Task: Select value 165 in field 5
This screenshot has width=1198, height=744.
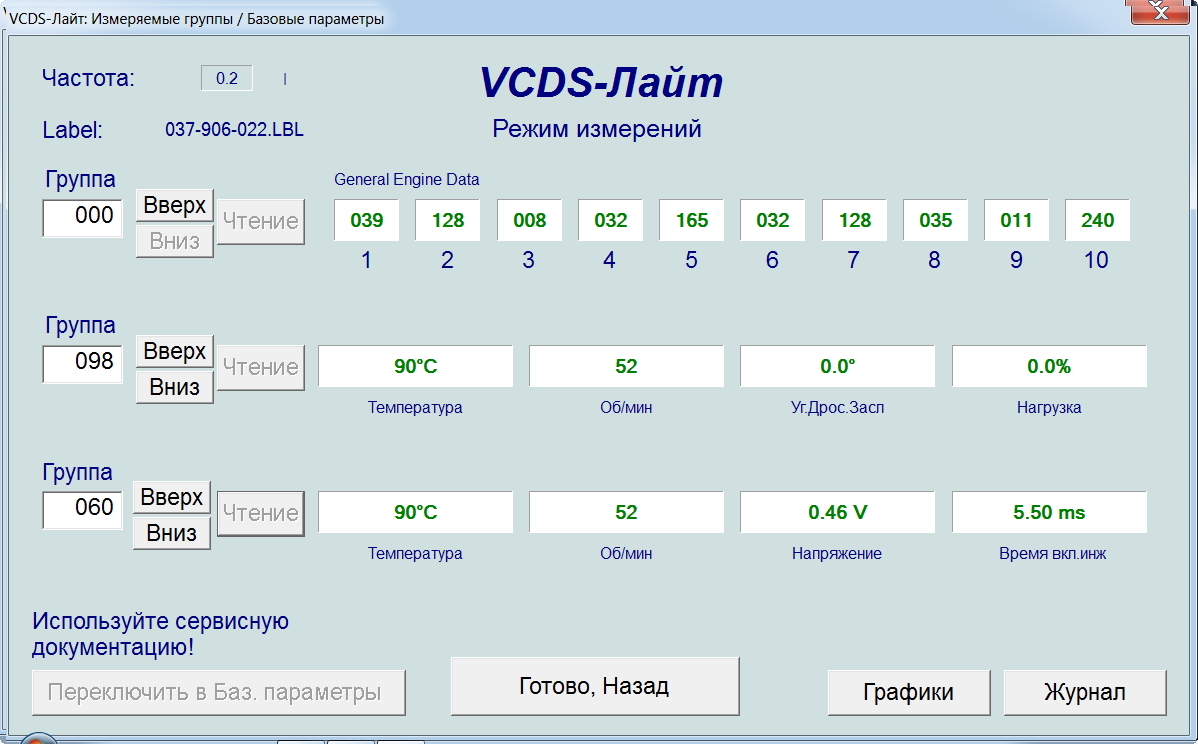Action: click(691, 220)
